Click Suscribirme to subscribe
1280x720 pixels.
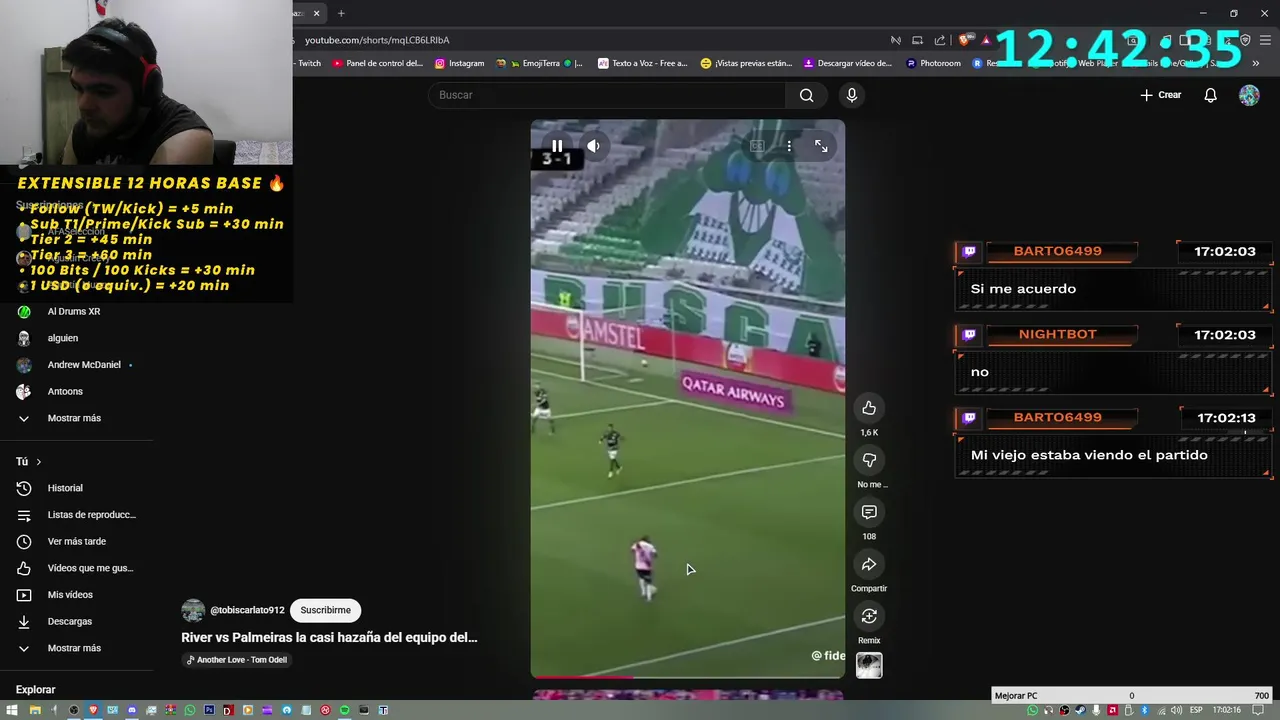pyautogui.click(x=325, y=610)
